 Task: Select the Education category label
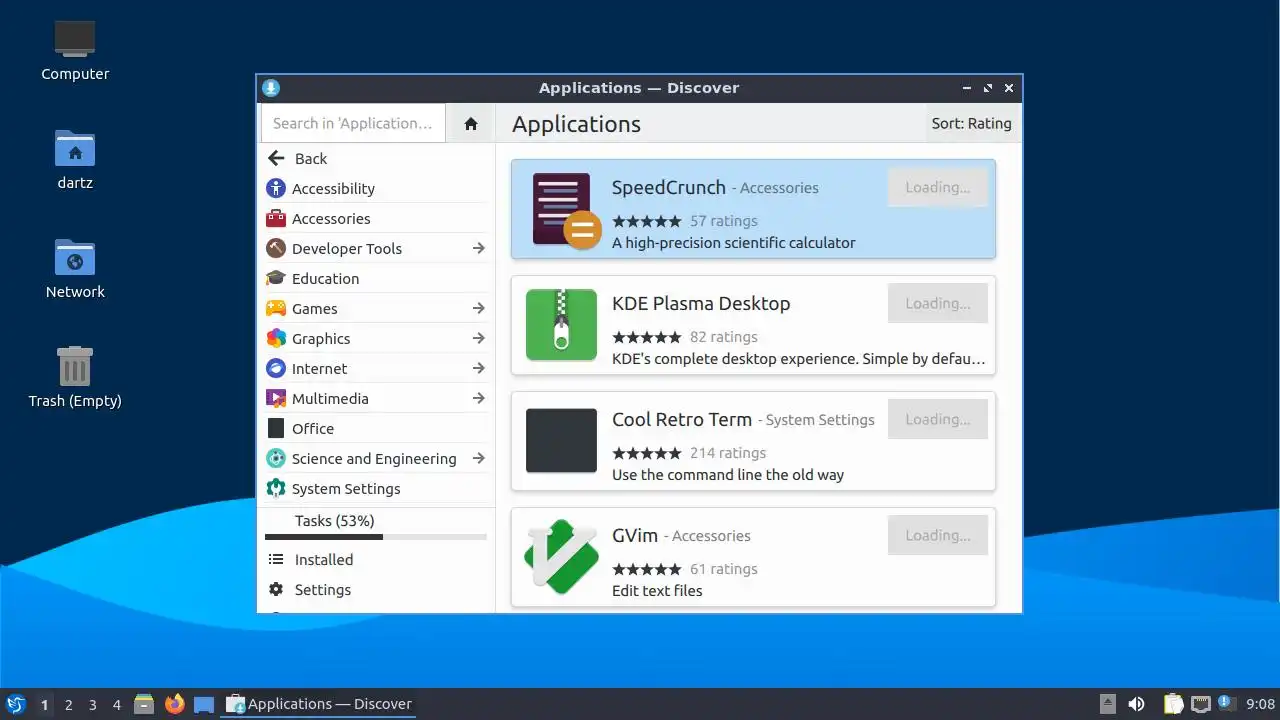click(325, 279)
